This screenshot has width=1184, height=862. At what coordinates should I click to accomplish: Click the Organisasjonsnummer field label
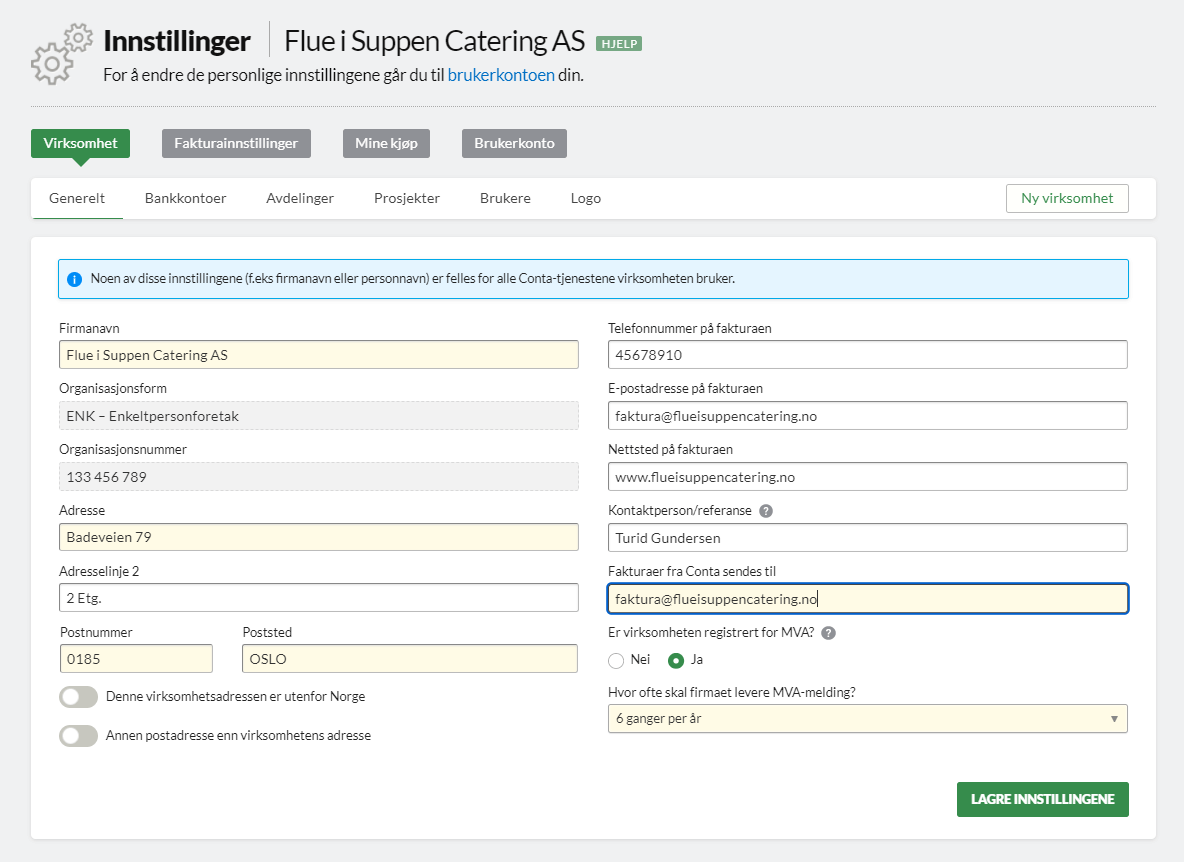pyautogui.click(x=123, y=450)
